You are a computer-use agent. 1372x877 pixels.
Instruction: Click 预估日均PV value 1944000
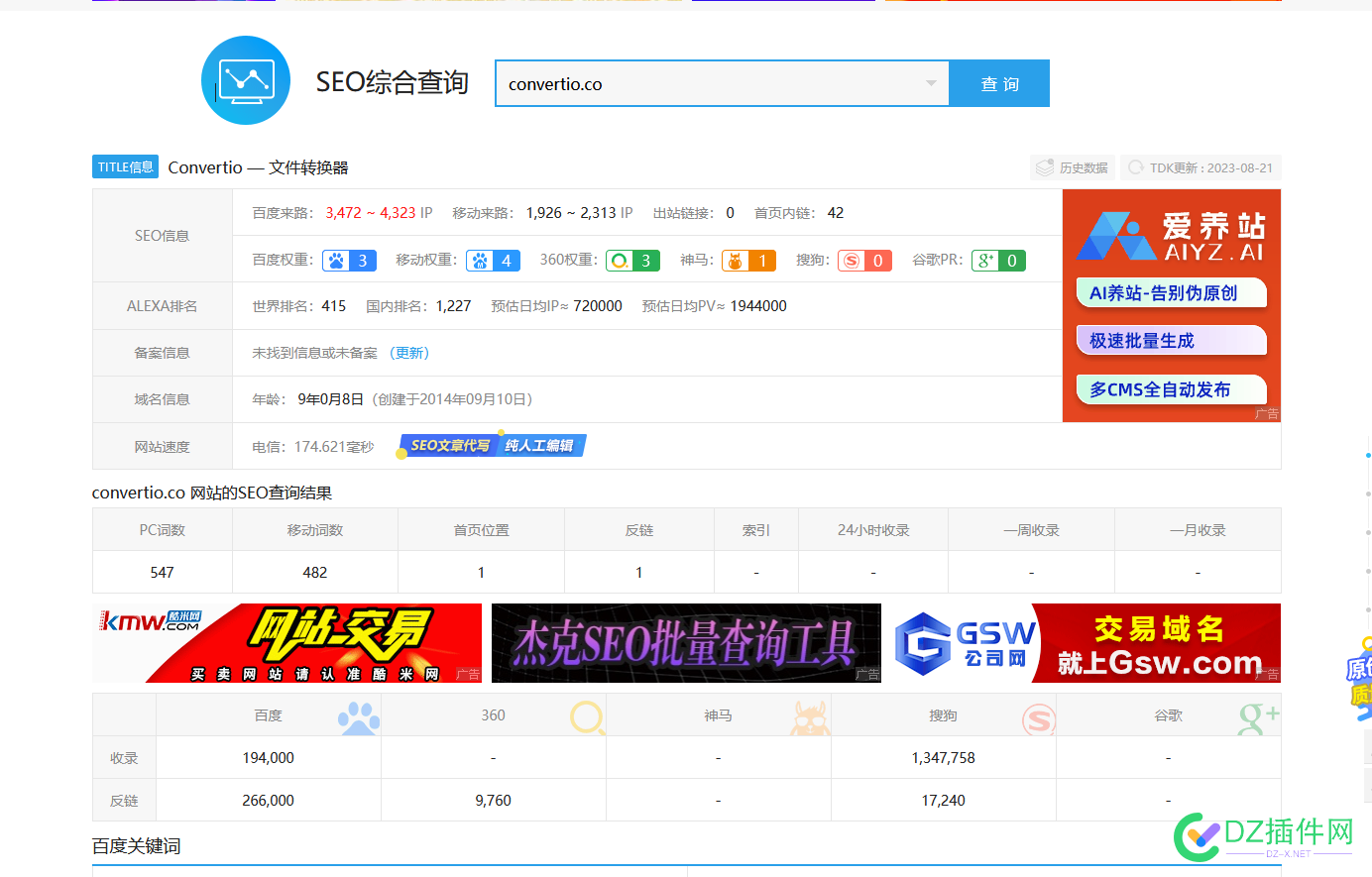coord(758,306)
